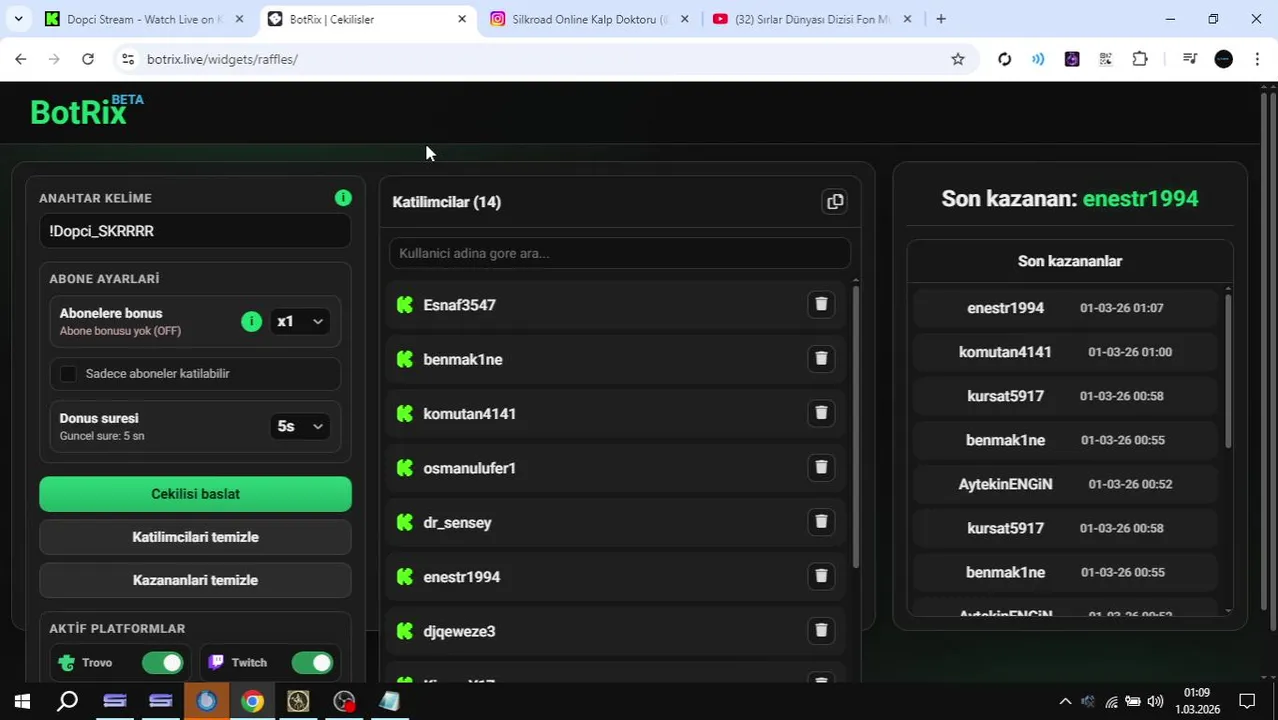The height and width of the screenshot is (720, 1278).
Task: Open the Chrome extensions puzzle menu
Action: [1140, 59]
